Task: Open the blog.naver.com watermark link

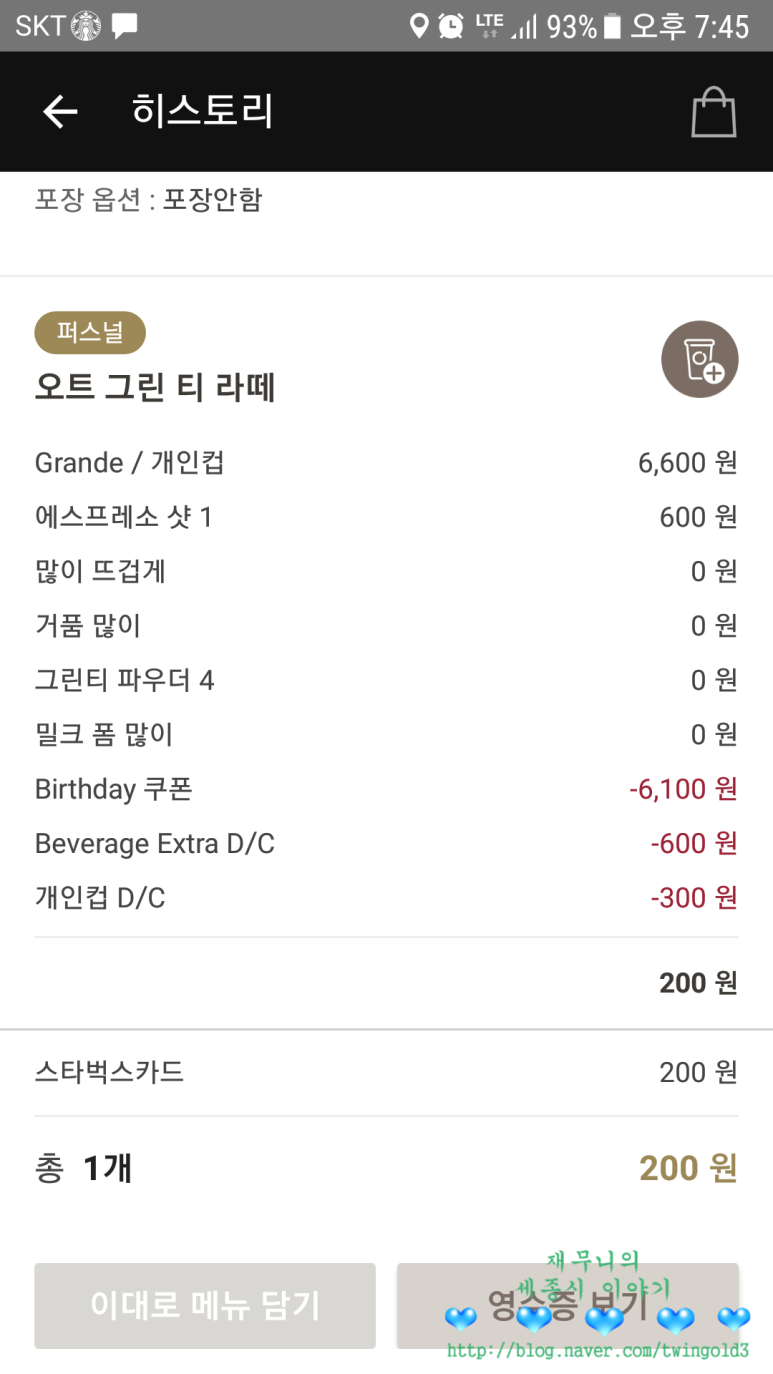Action: pyautogui.click(x=597, y=1351)
